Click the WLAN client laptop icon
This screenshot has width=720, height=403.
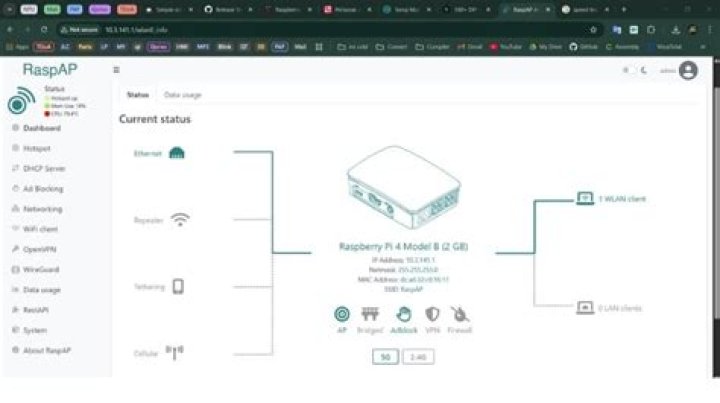click(585, 198)
